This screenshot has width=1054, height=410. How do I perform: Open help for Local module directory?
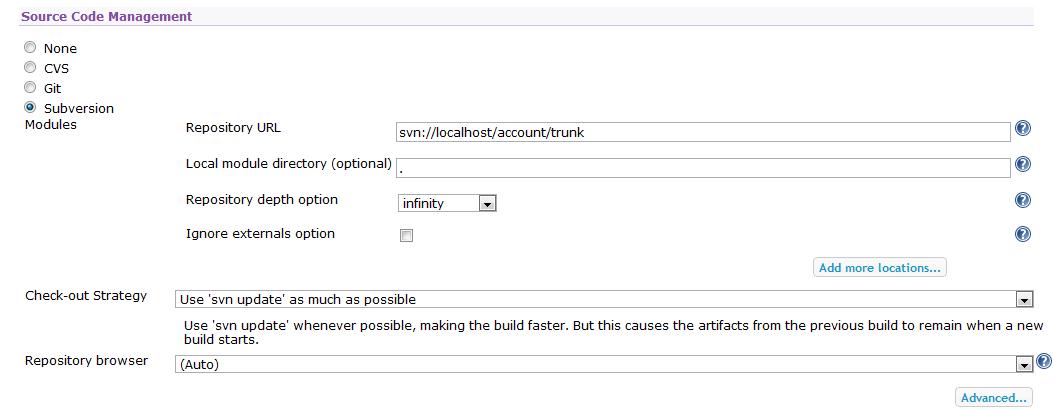1022,165
